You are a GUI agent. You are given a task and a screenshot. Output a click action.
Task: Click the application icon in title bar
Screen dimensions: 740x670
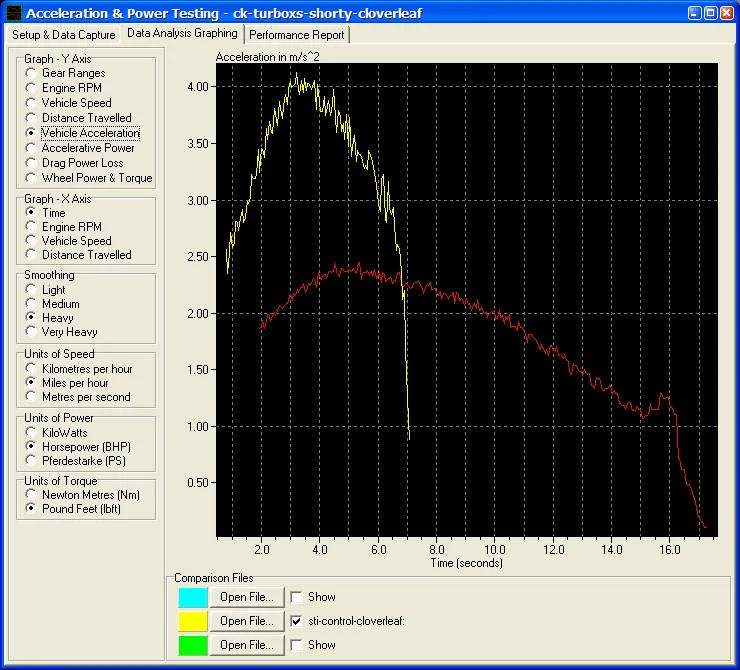coord(12,13)
